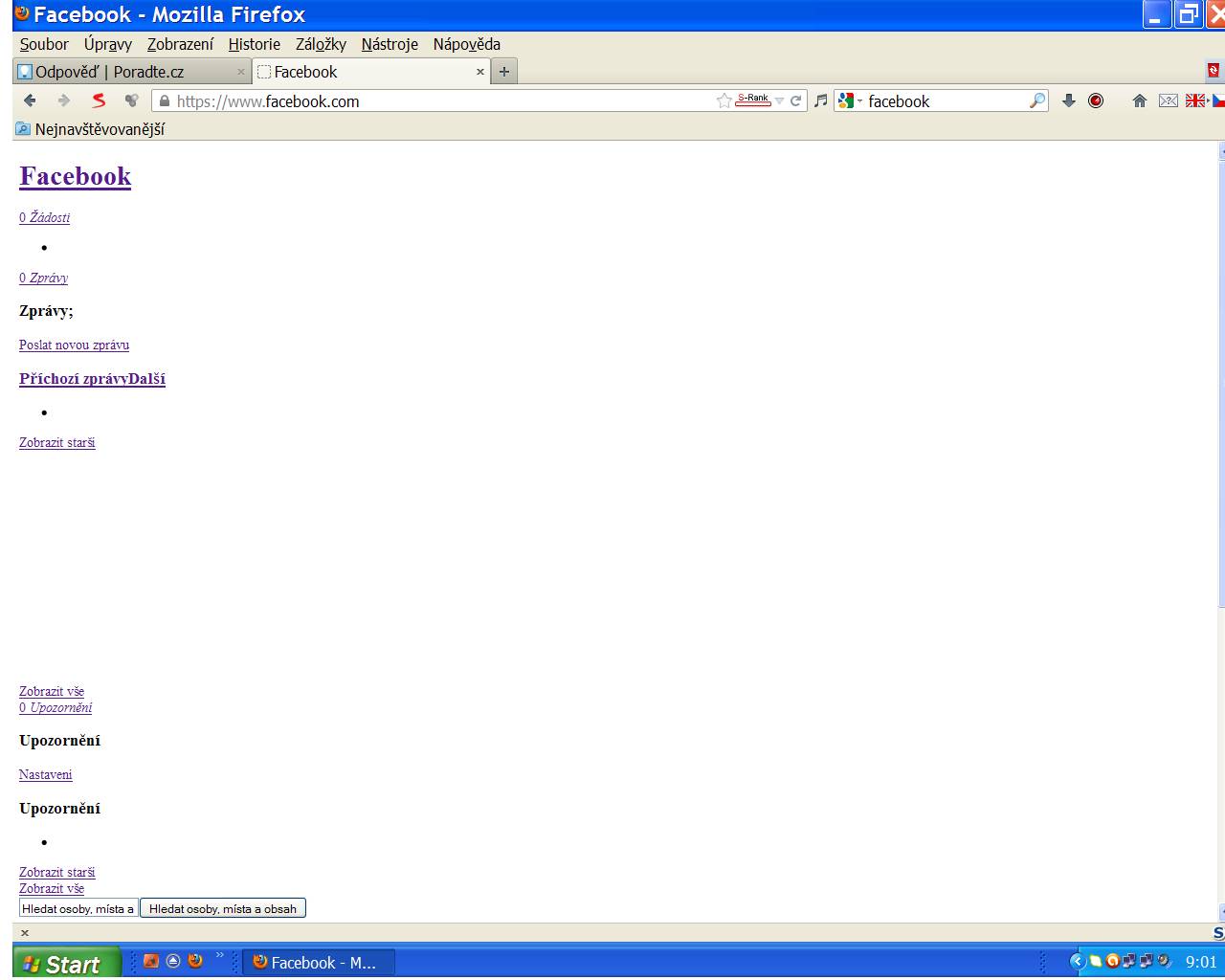Open the Soubor menu

[x=44, y=44]
